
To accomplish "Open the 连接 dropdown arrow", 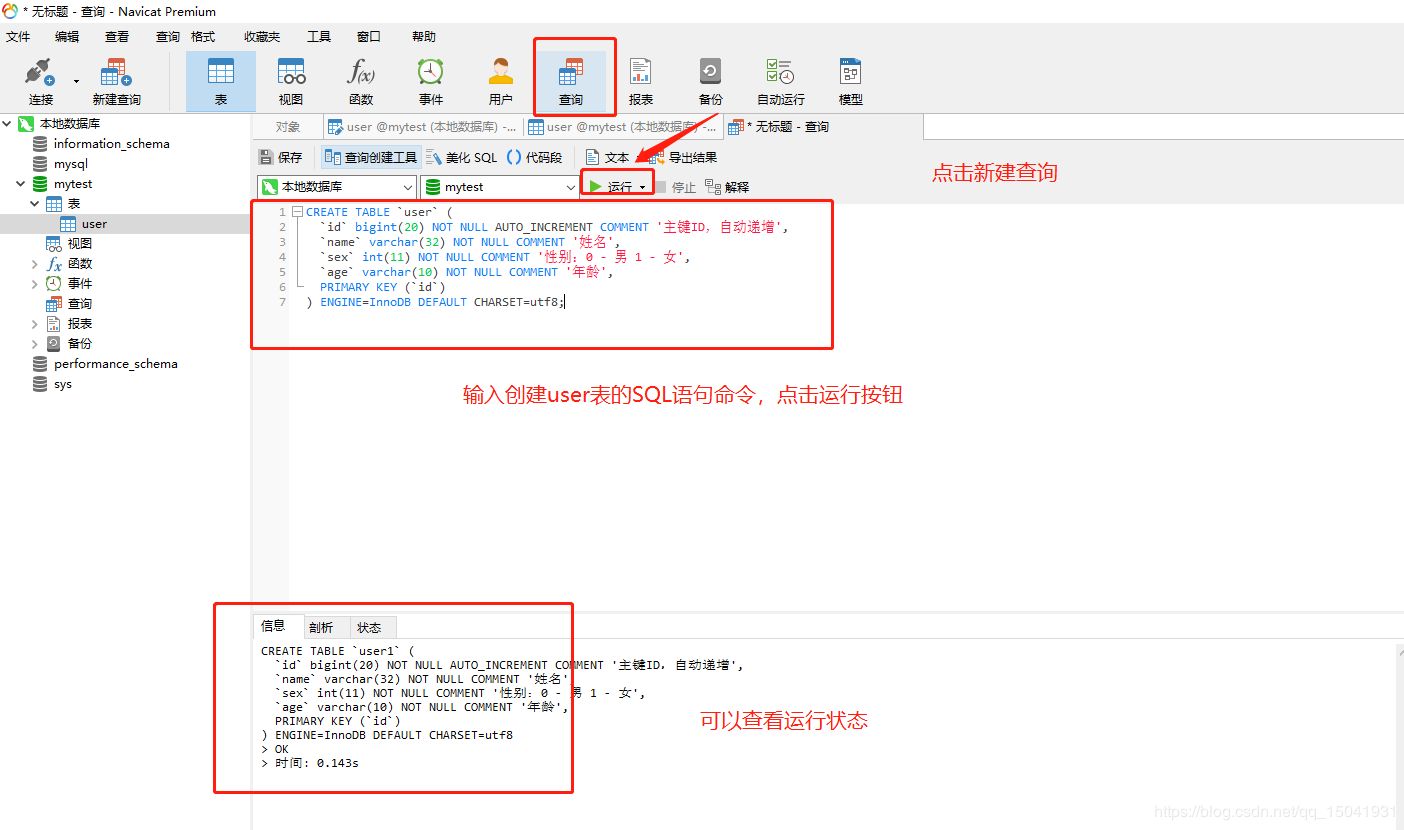I will point(76,82).
